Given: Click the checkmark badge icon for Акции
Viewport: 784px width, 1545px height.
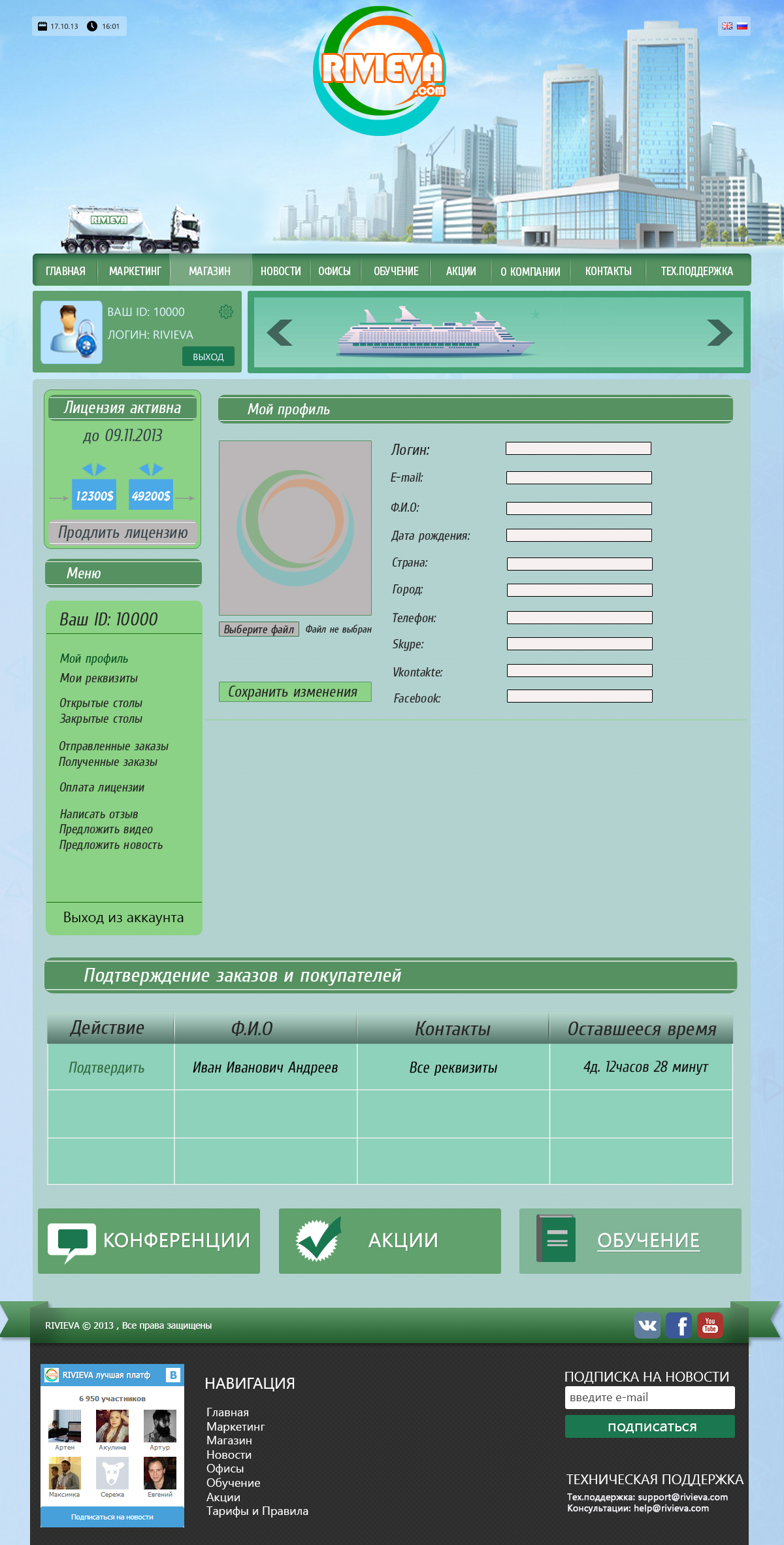Looking at the screenshot, I should (x=318, y=1240).
